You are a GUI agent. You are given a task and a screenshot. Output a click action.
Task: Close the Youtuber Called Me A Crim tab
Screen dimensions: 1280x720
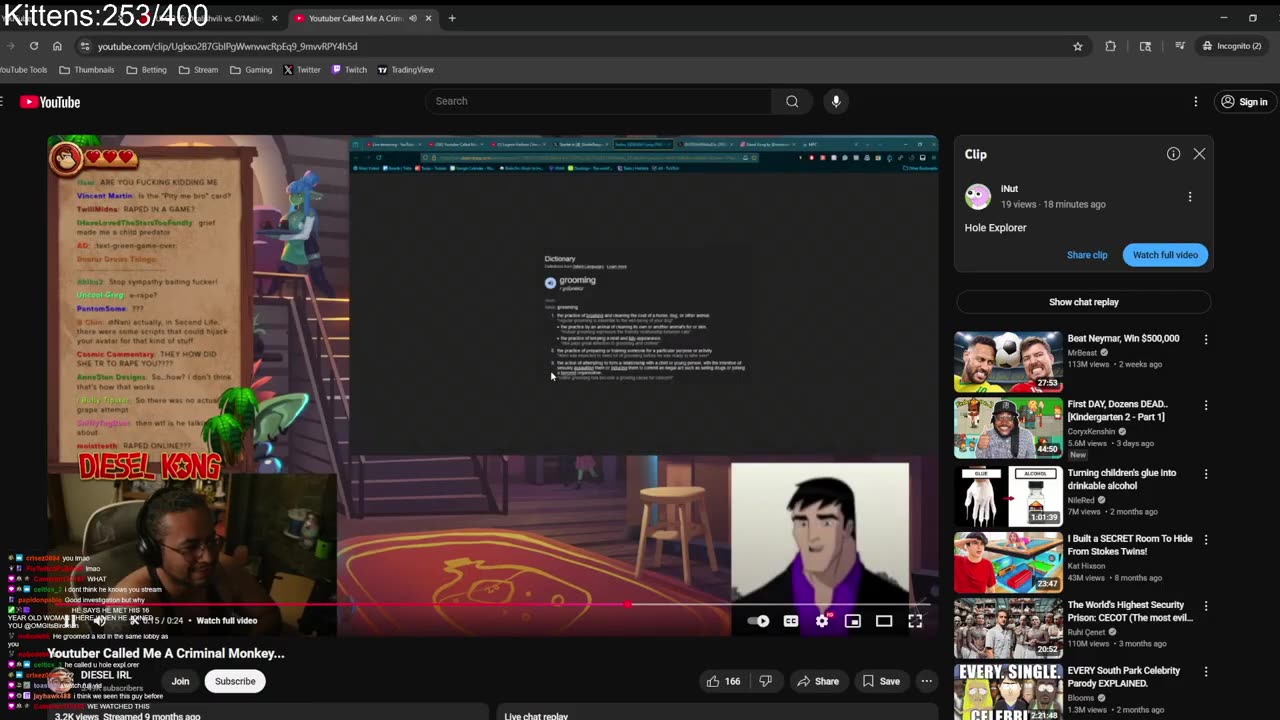tap(429, 18)
